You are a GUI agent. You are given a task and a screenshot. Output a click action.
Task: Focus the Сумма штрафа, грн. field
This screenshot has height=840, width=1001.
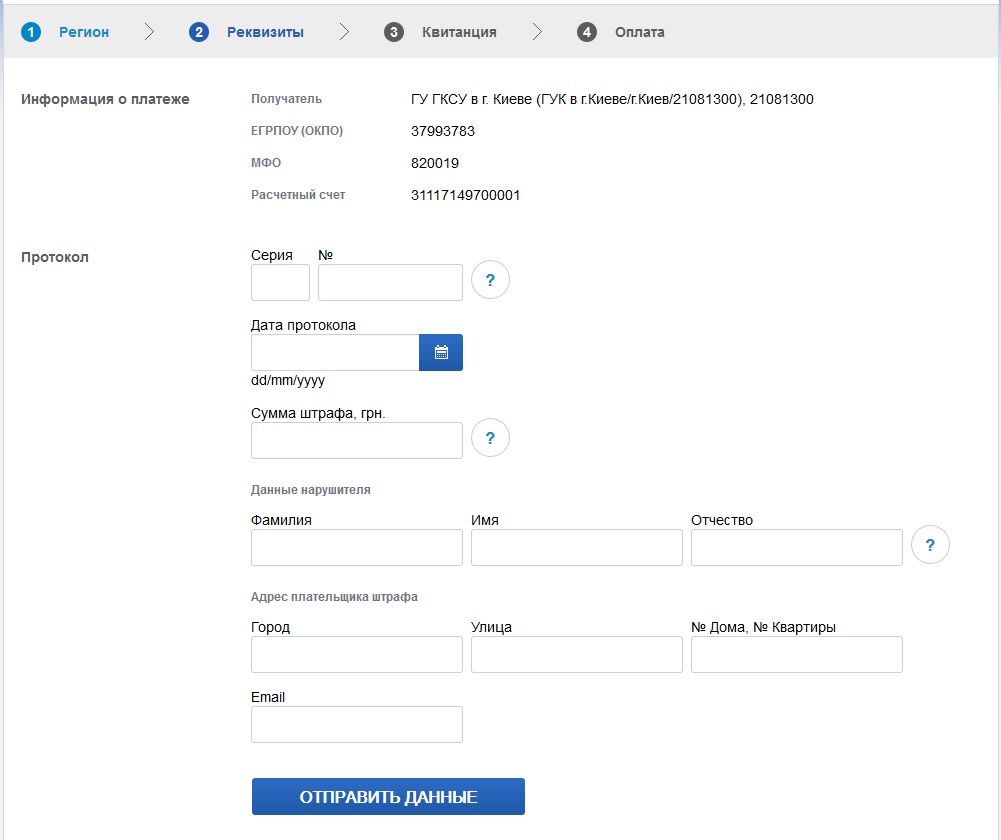(357, 441)
